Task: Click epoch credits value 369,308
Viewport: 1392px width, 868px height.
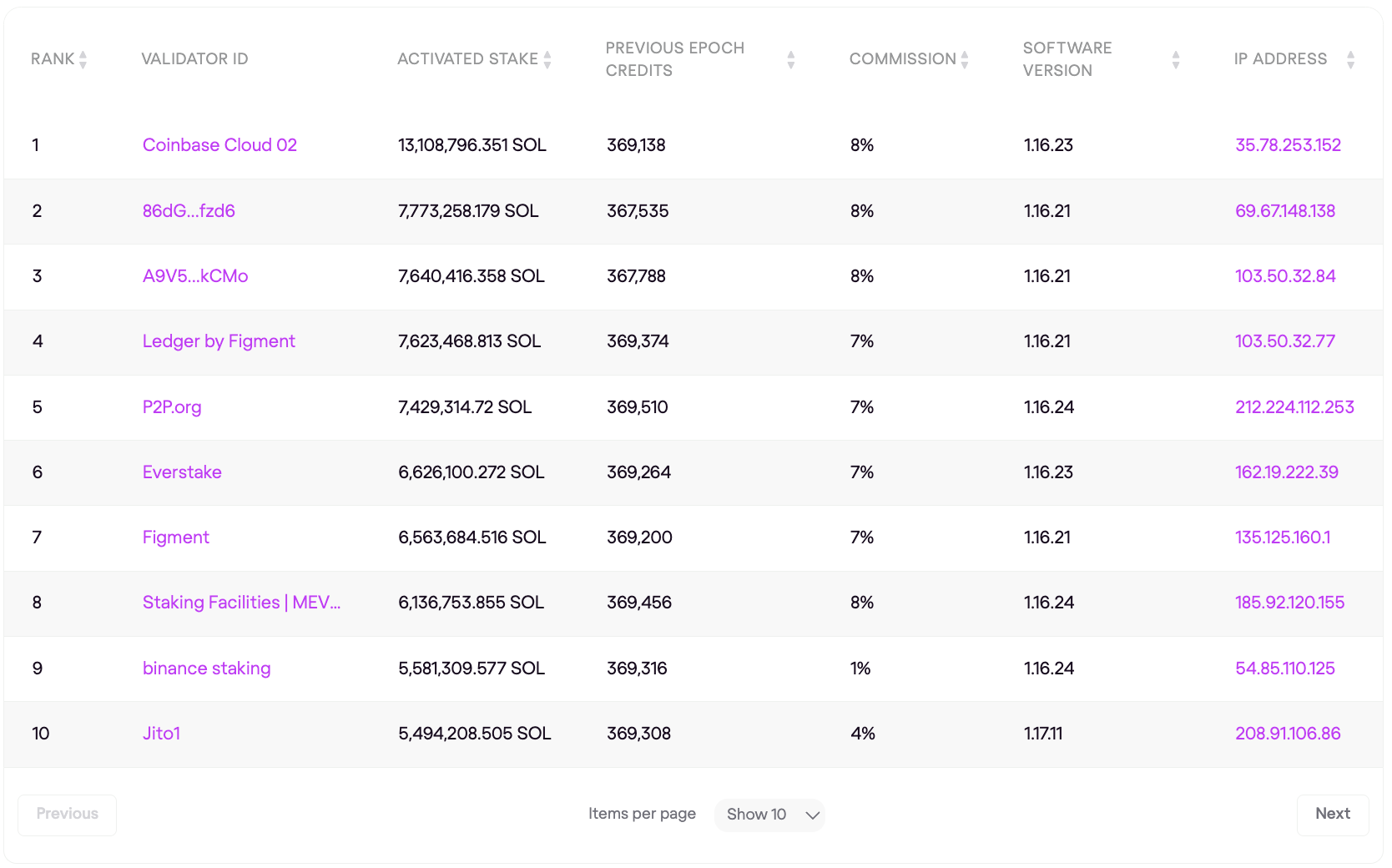Action: (x=638, y=734)
